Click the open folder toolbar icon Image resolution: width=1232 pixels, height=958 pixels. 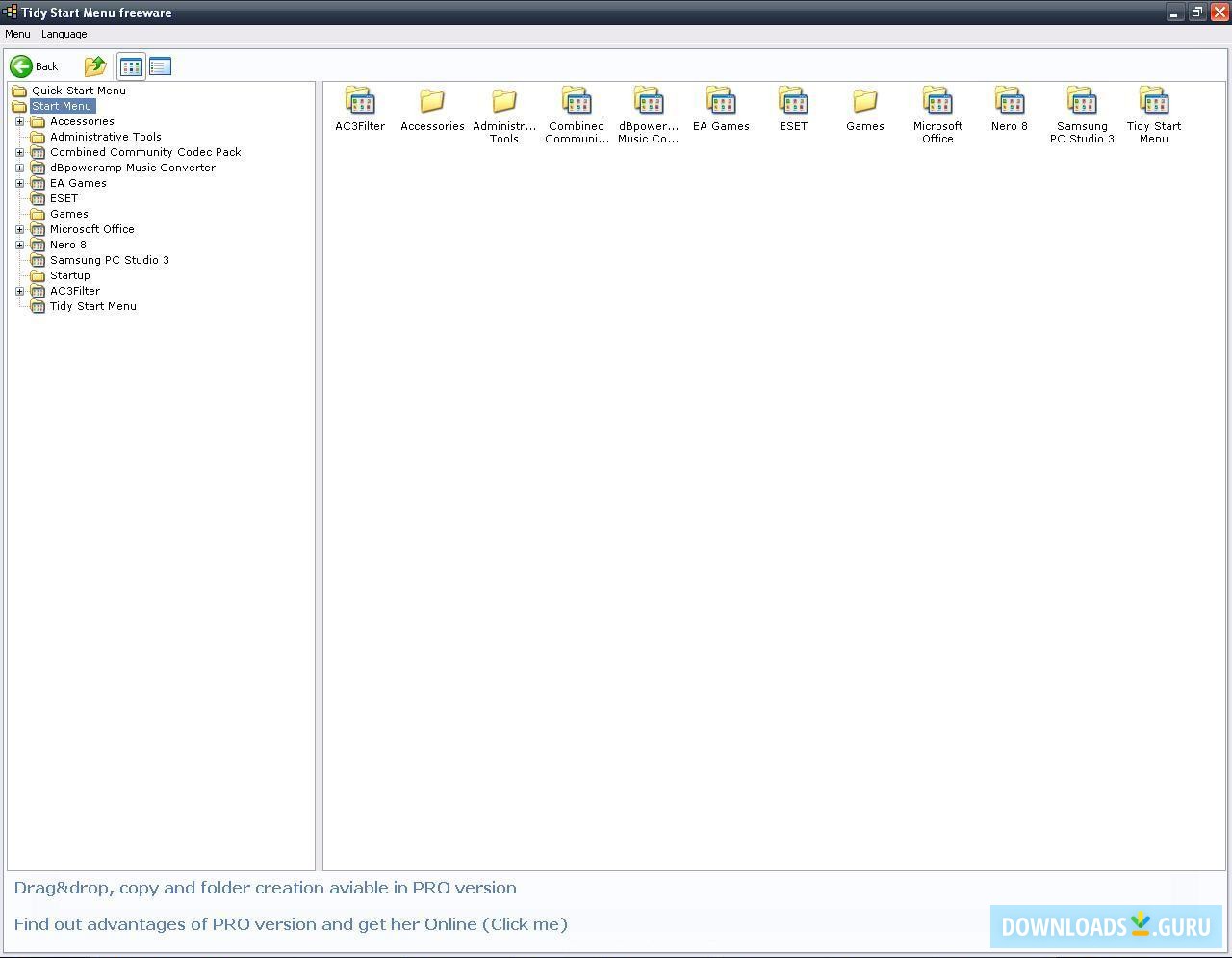pyautogui.click(x=94, y=65)
